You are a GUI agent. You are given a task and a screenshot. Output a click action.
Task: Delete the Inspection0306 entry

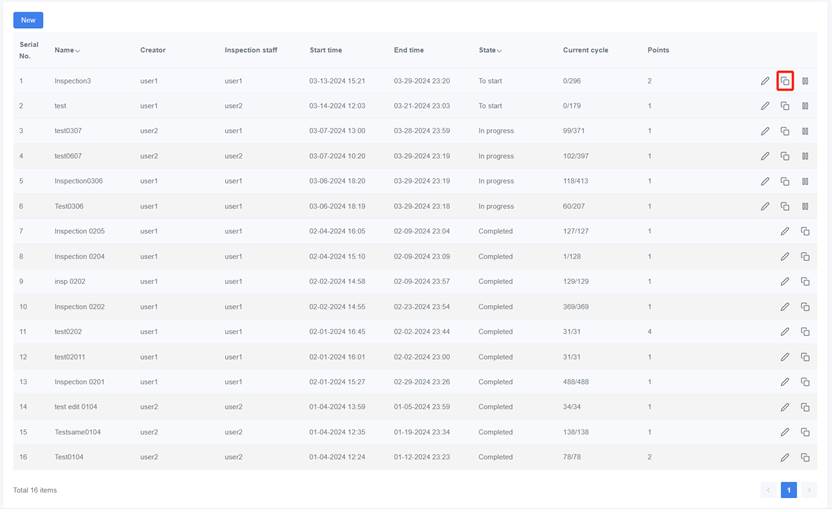[805, 181]
